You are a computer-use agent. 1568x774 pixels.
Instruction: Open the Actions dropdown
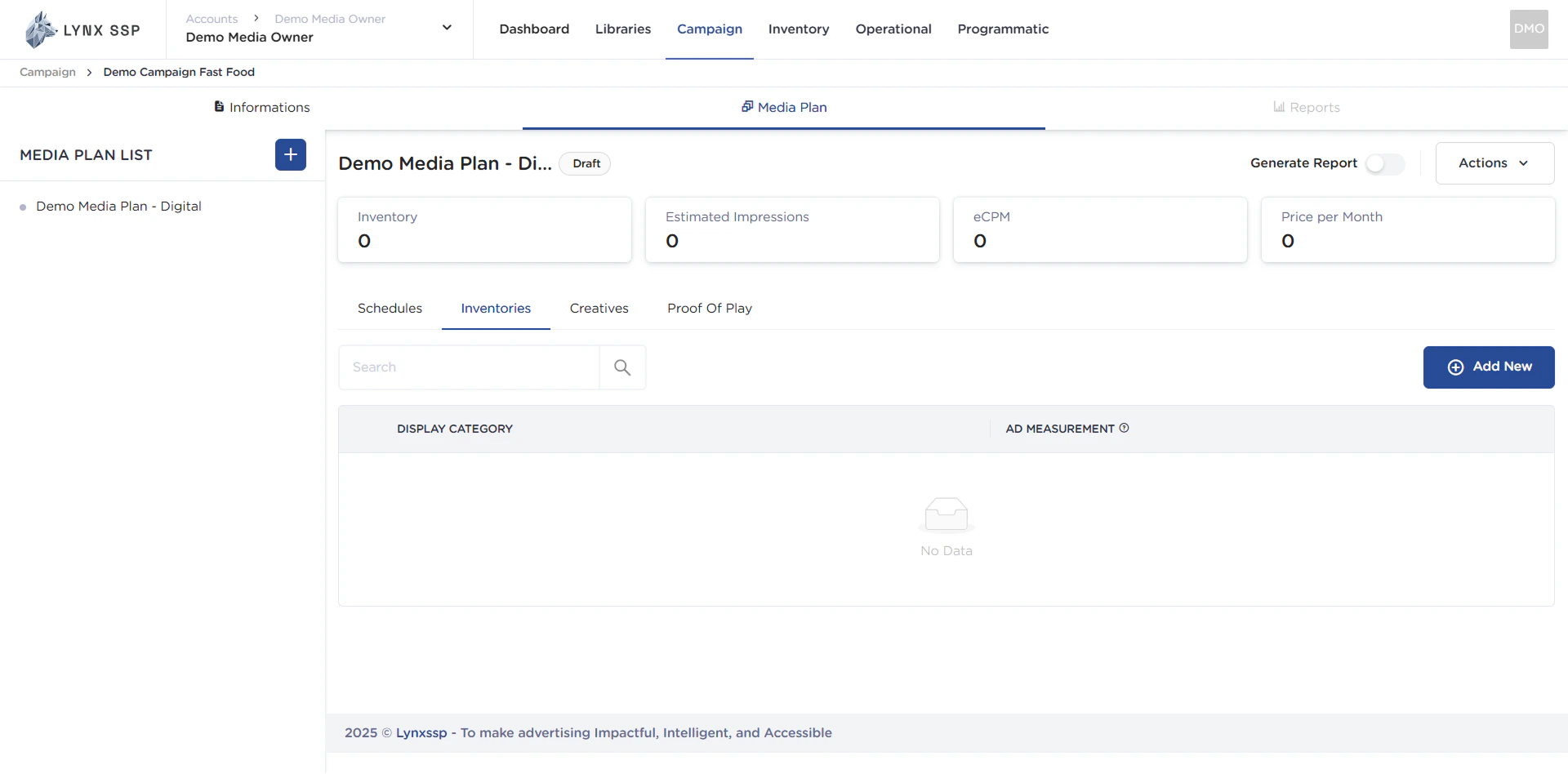(x=1494, y=162)
